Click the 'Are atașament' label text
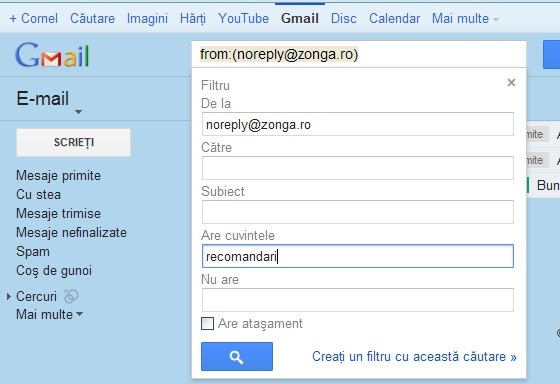 coord(260,323)
